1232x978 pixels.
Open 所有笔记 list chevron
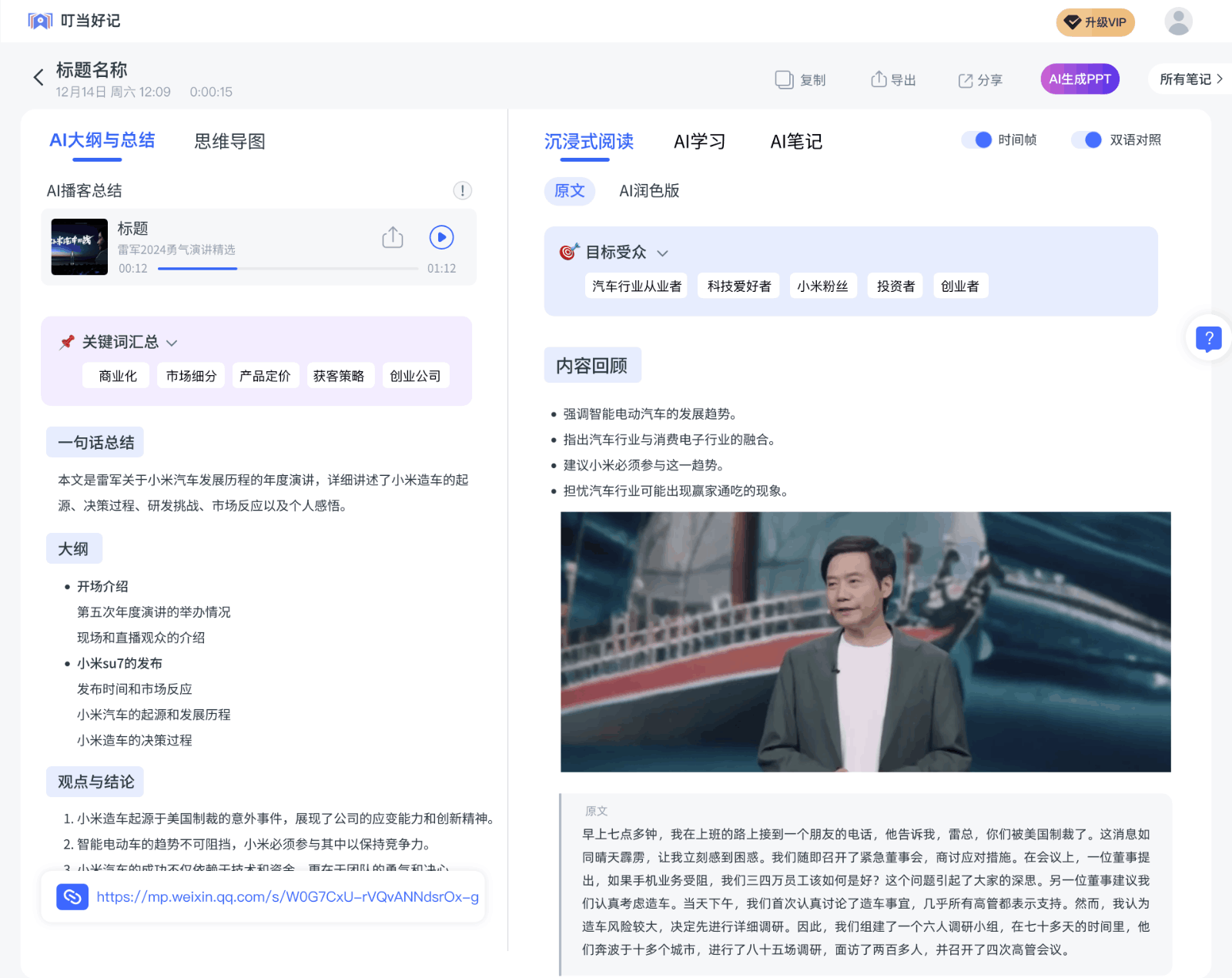point(1220,79)
